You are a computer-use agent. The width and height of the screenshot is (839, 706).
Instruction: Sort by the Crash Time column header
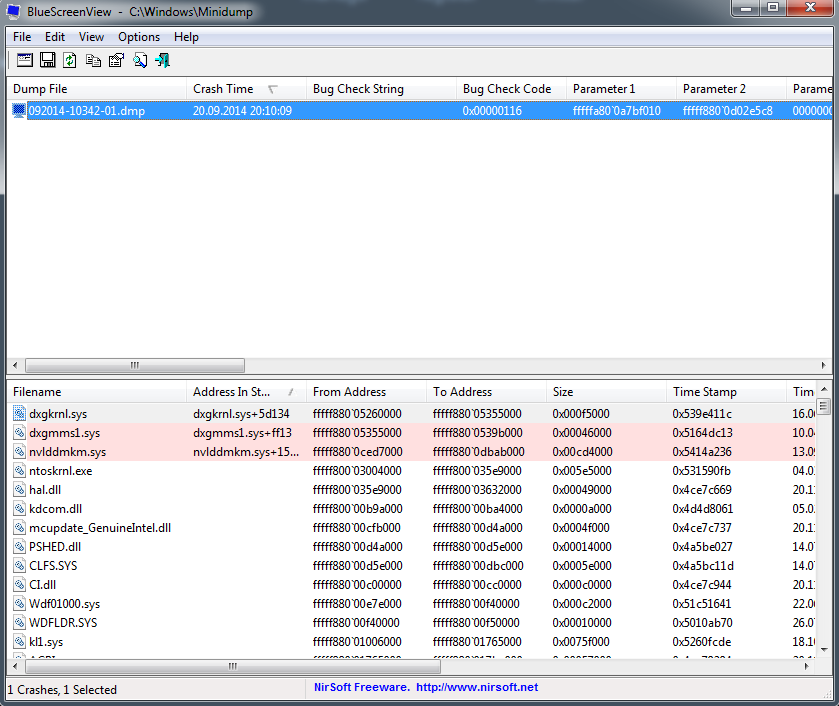(246, 89)
